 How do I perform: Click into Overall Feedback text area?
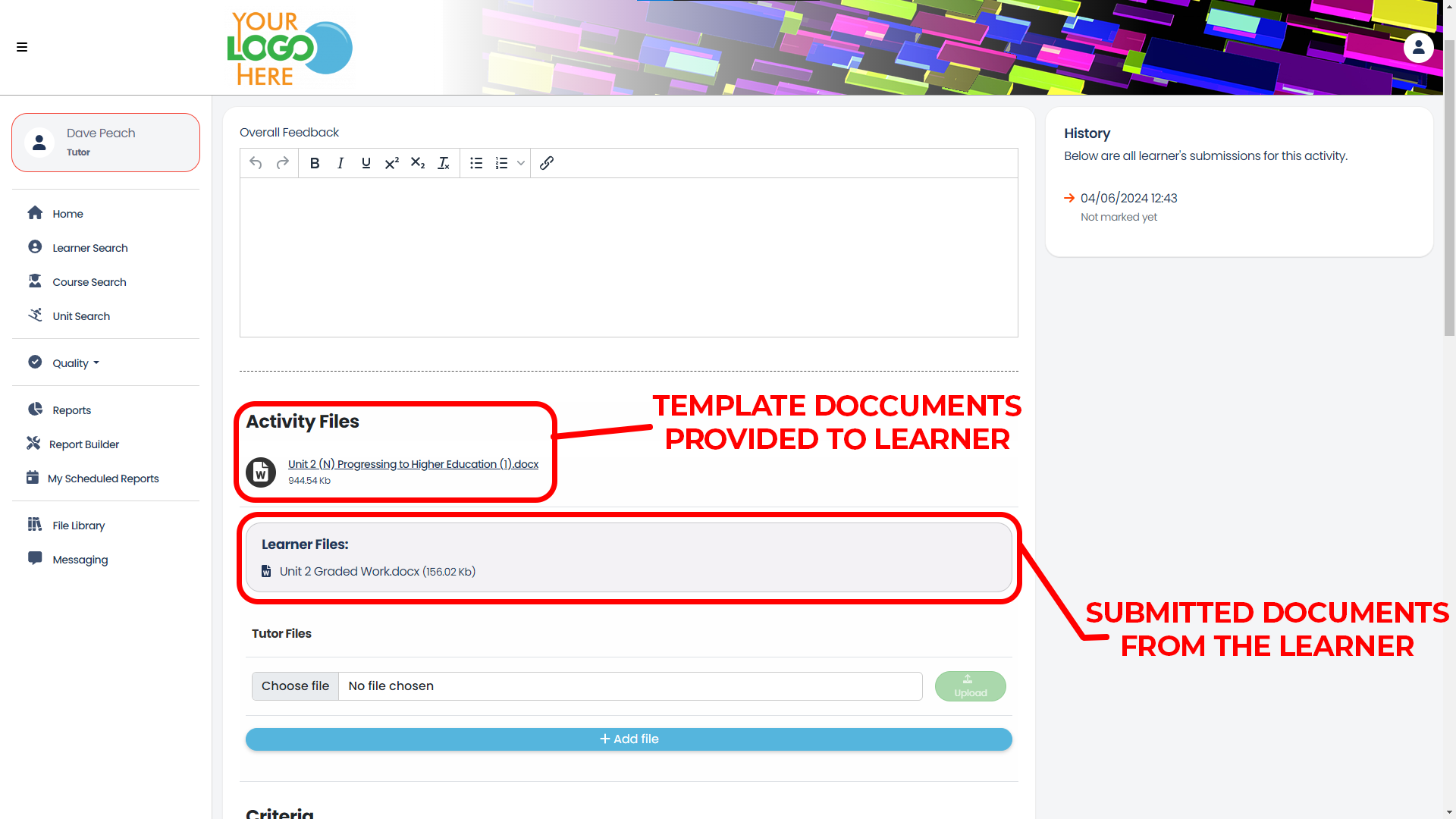[629, 257]
